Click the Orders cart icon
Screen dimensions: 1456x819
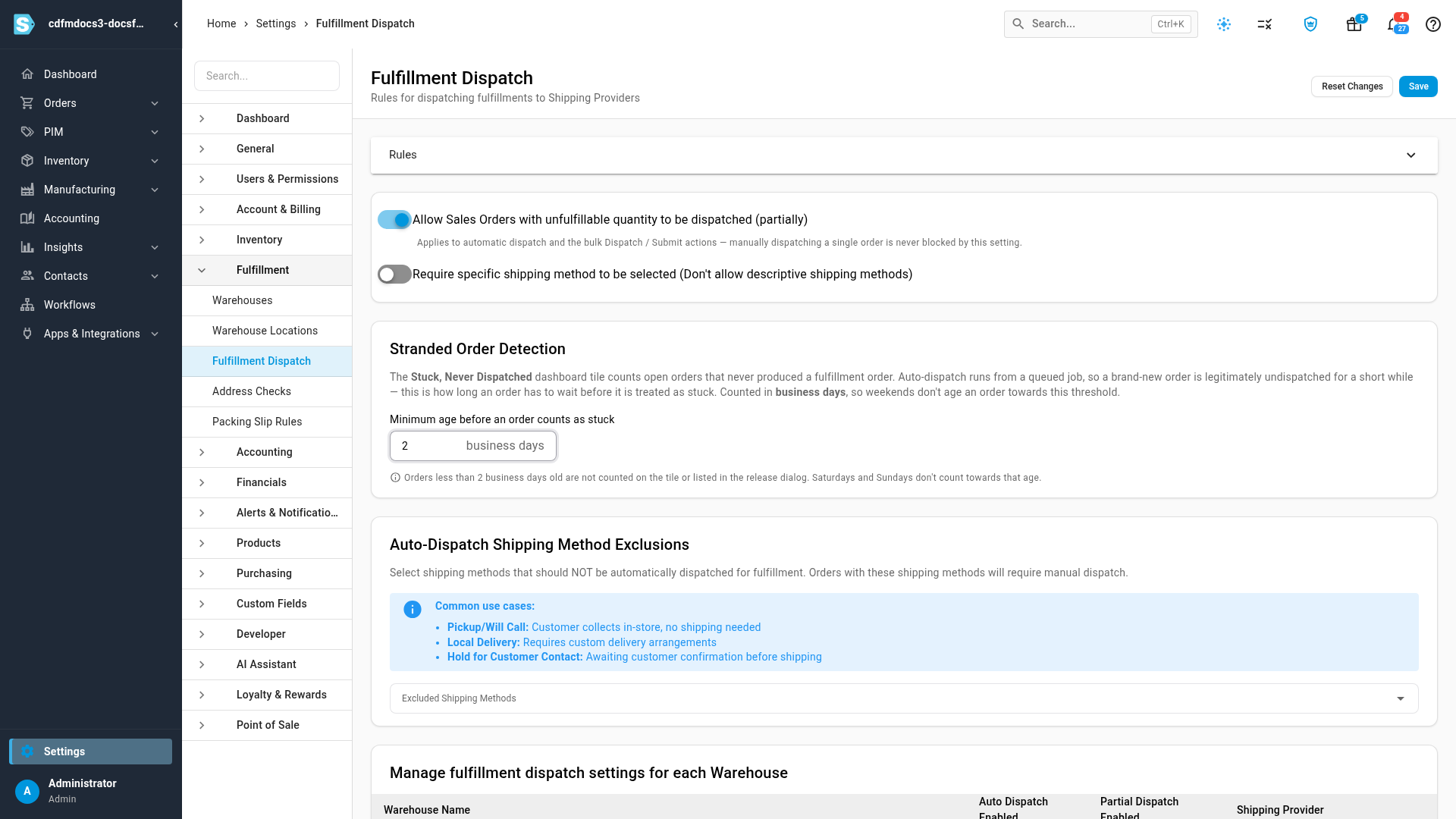coord(27,103)
